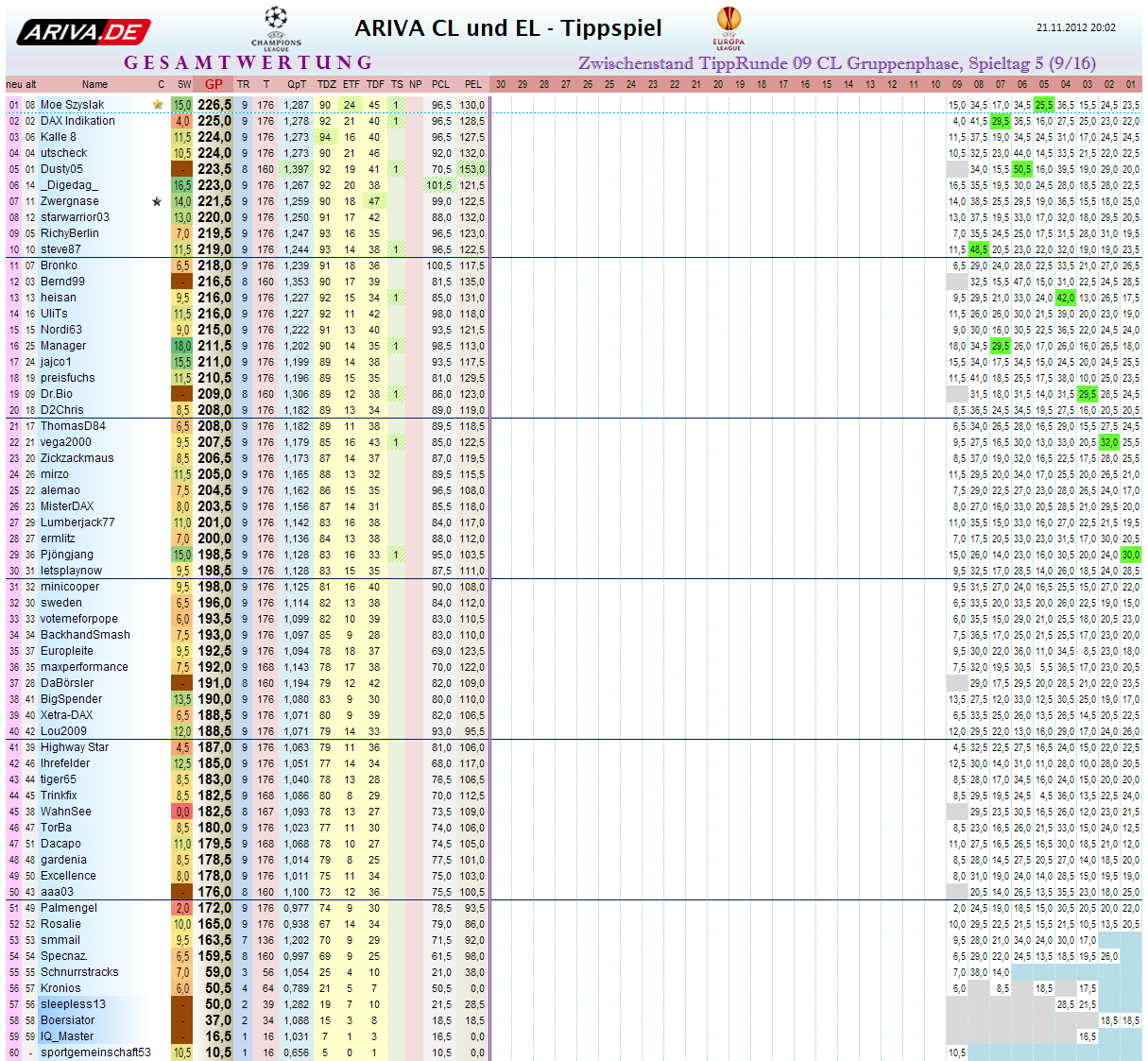Click the ARIVA.DE logo
The height and width of the screenshot is (1061, 1148).
(x=84, y=32)
